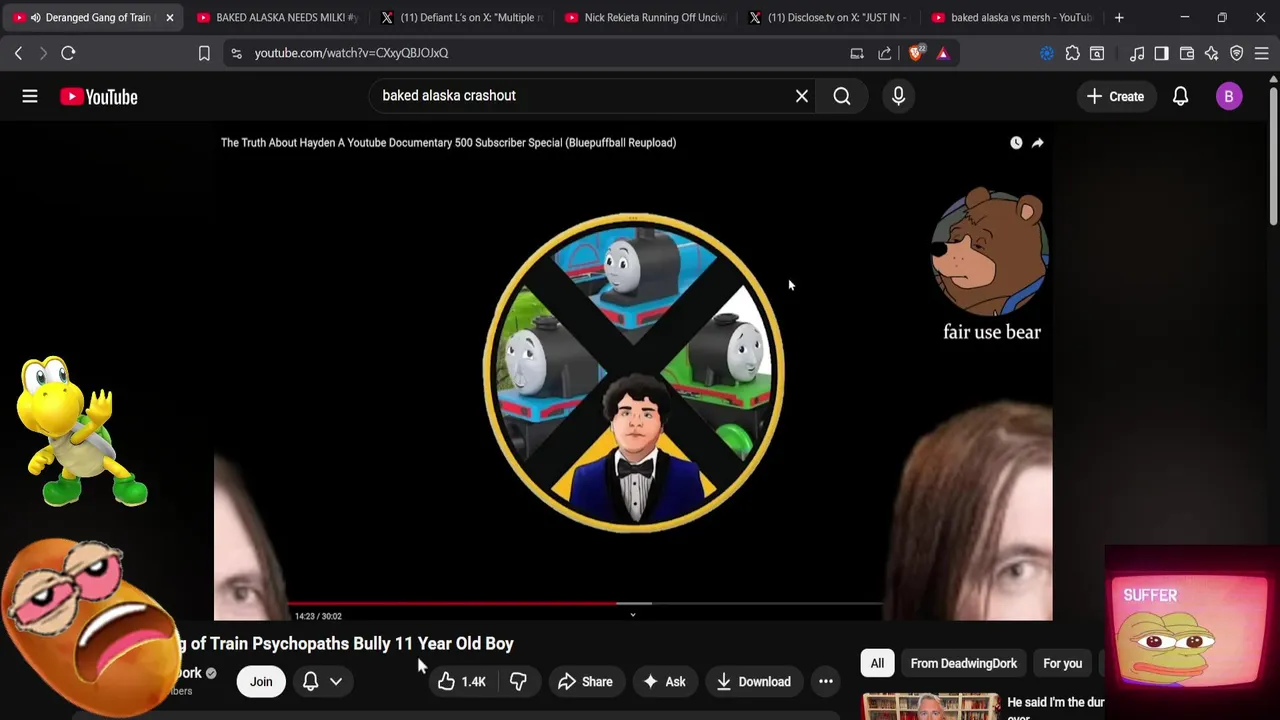Open Brave Wallet icon
Viewport: 1280px width, 720px height.
[1187, 53]
